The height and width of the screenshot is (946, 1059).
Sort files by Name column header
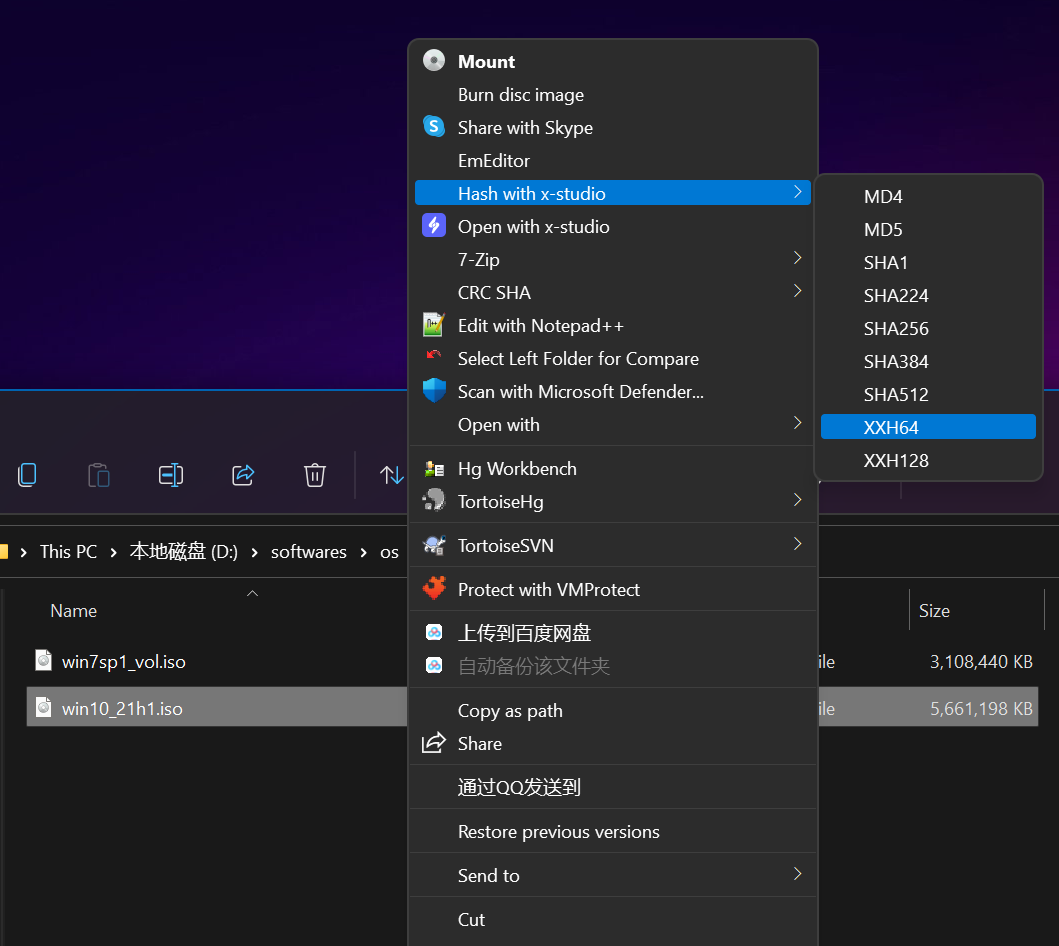(x=74, y=611)
